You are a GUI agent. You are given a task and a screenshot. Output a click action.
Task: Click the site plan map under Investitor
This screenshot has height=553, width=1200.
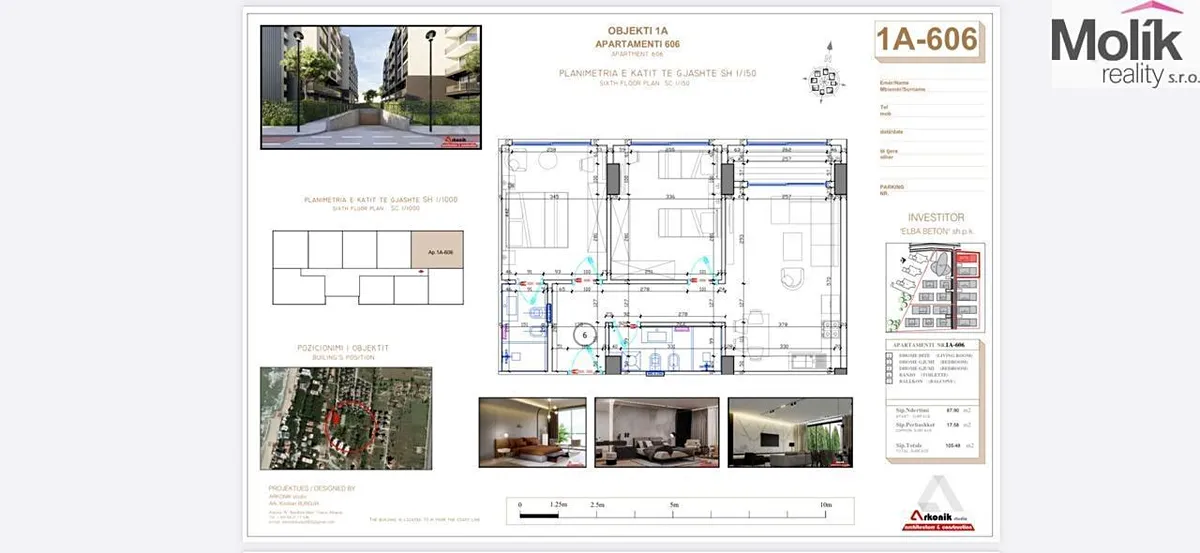point(933,289)
